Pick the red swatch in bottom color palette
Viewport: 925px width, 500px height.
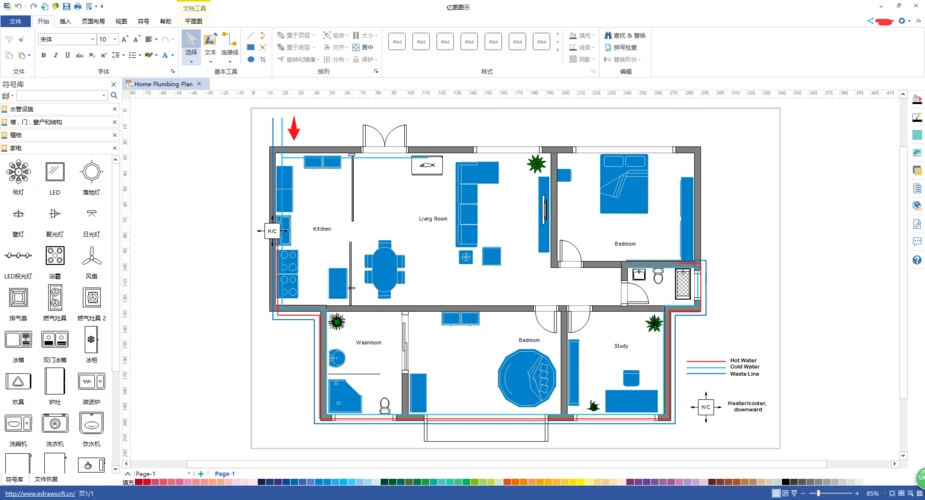tap(146, 482)
